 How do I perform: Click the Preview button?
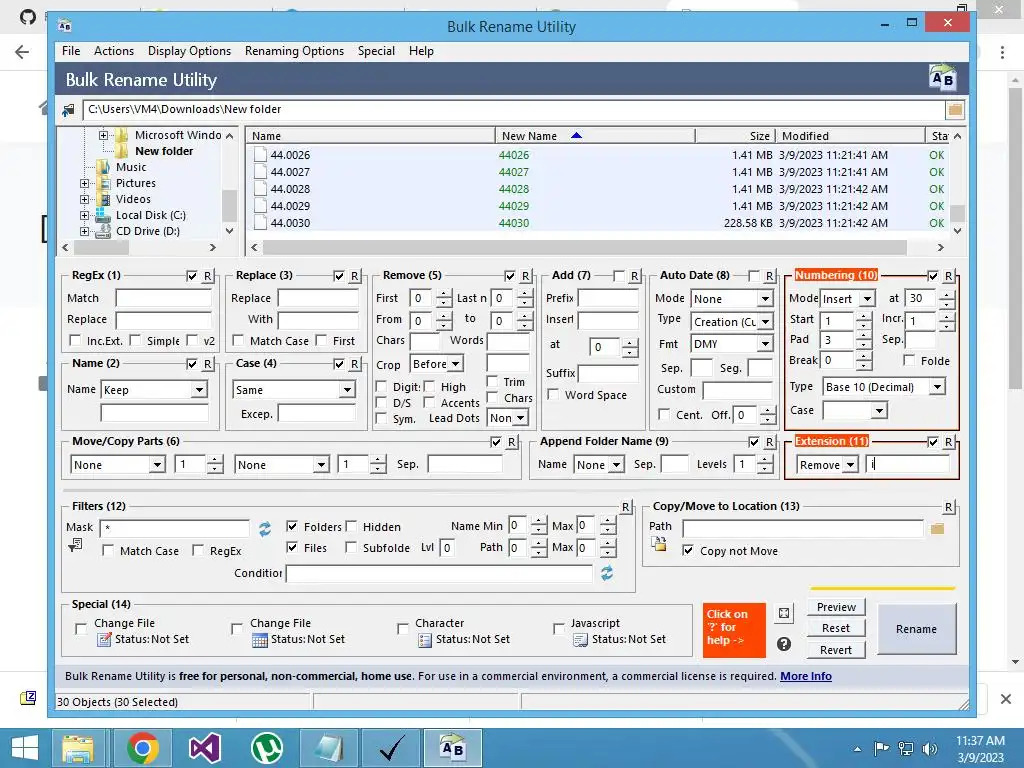point(836,607)
